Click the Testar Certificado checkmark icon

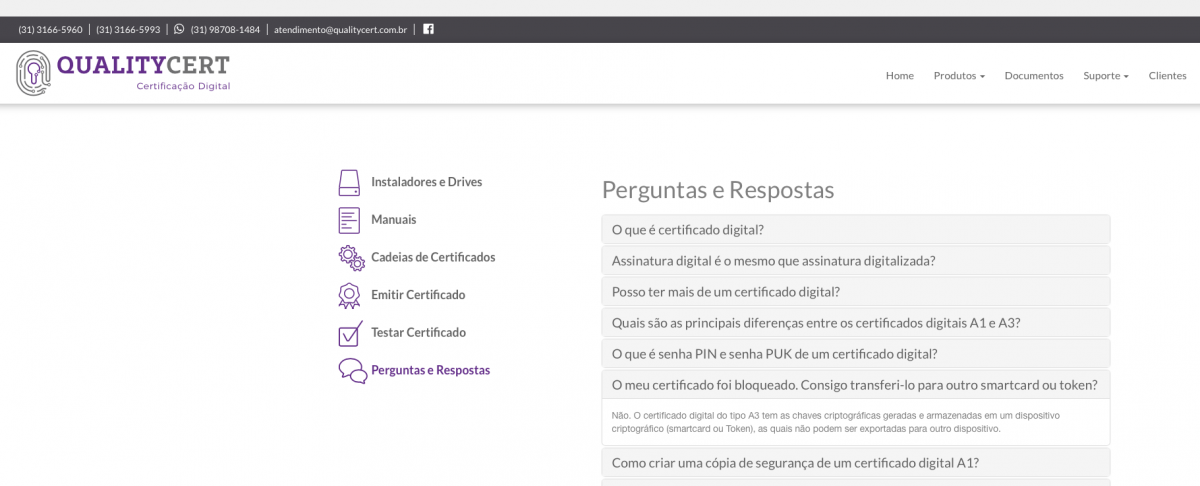(350, 332)
